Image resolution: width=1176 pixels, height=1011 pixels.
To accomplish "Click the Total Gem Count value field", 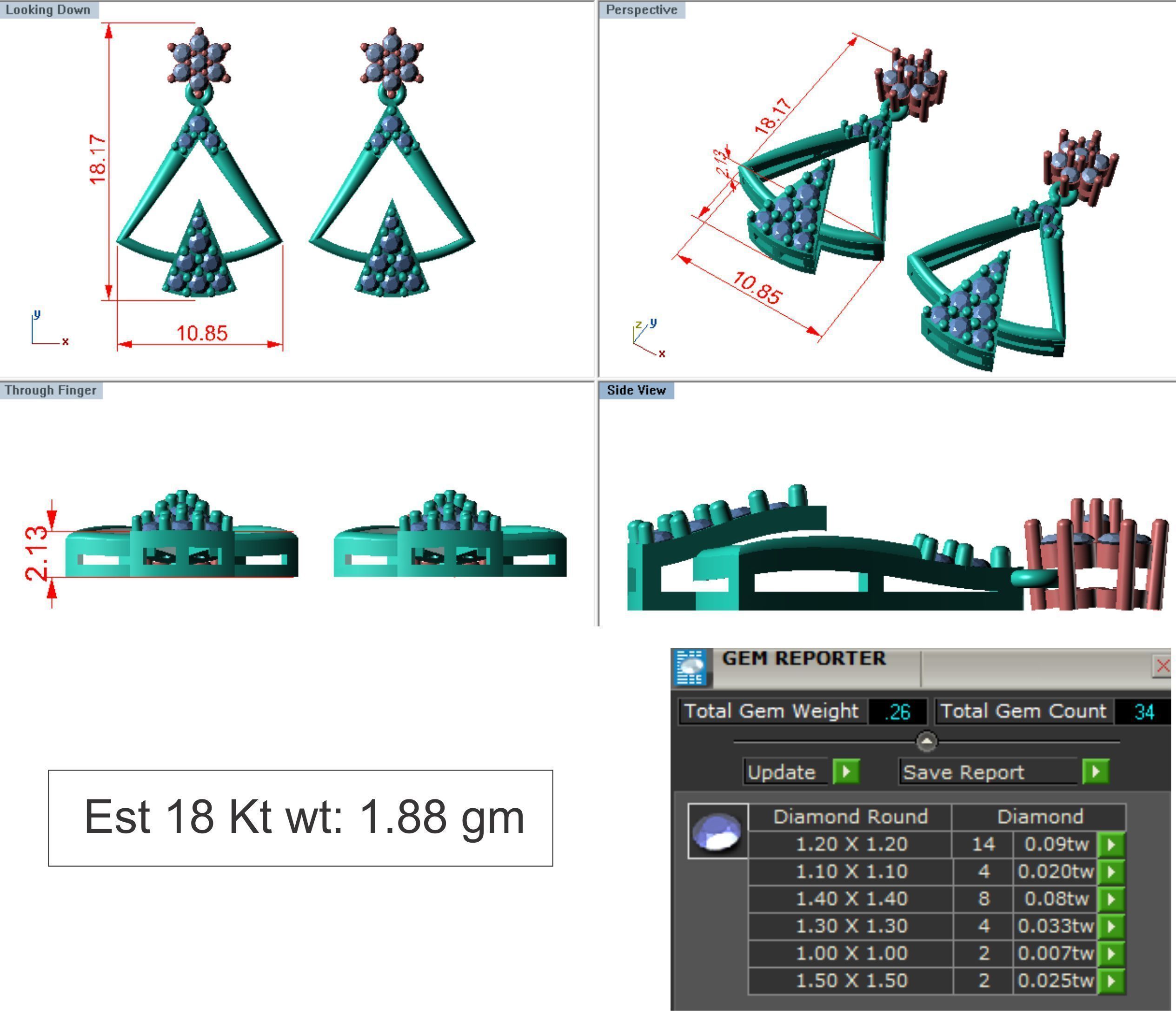I will coord(1143,711).
